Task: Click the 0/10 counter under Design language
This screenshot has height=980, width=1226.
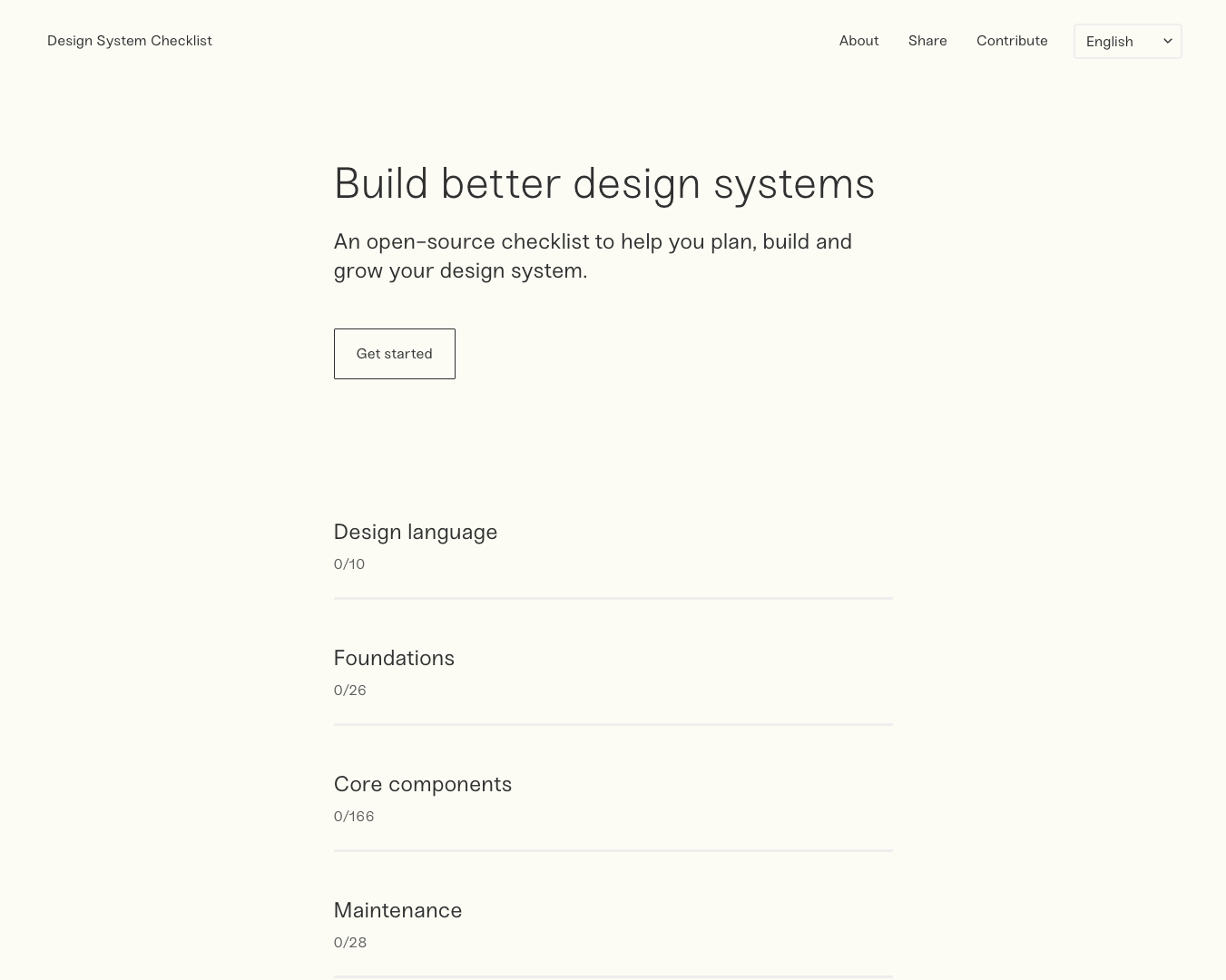Action: coord(349,563)
